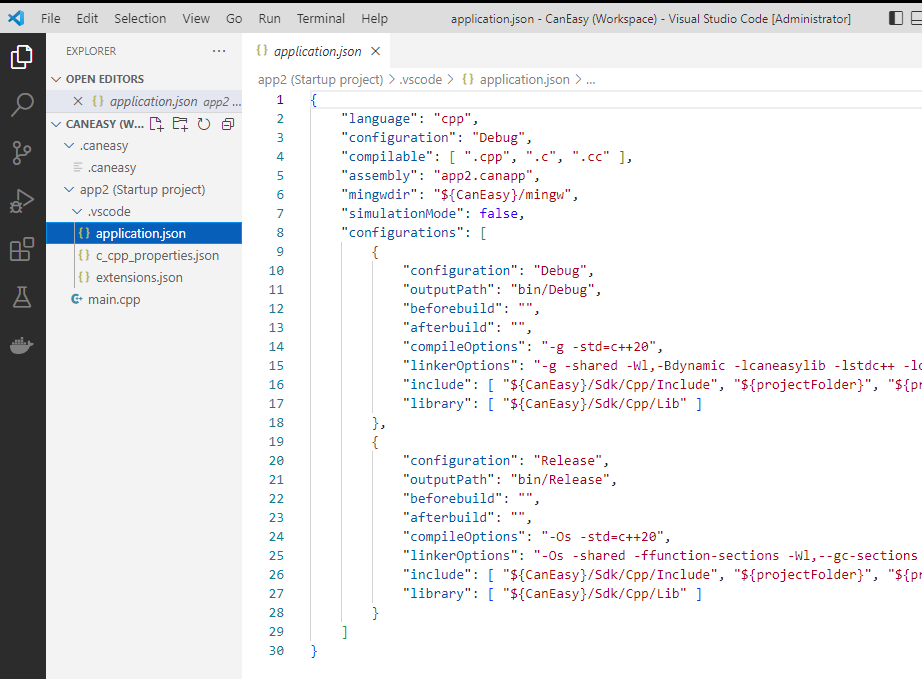Click app2 (Startup project) breadcrumb

coord(320,79)
